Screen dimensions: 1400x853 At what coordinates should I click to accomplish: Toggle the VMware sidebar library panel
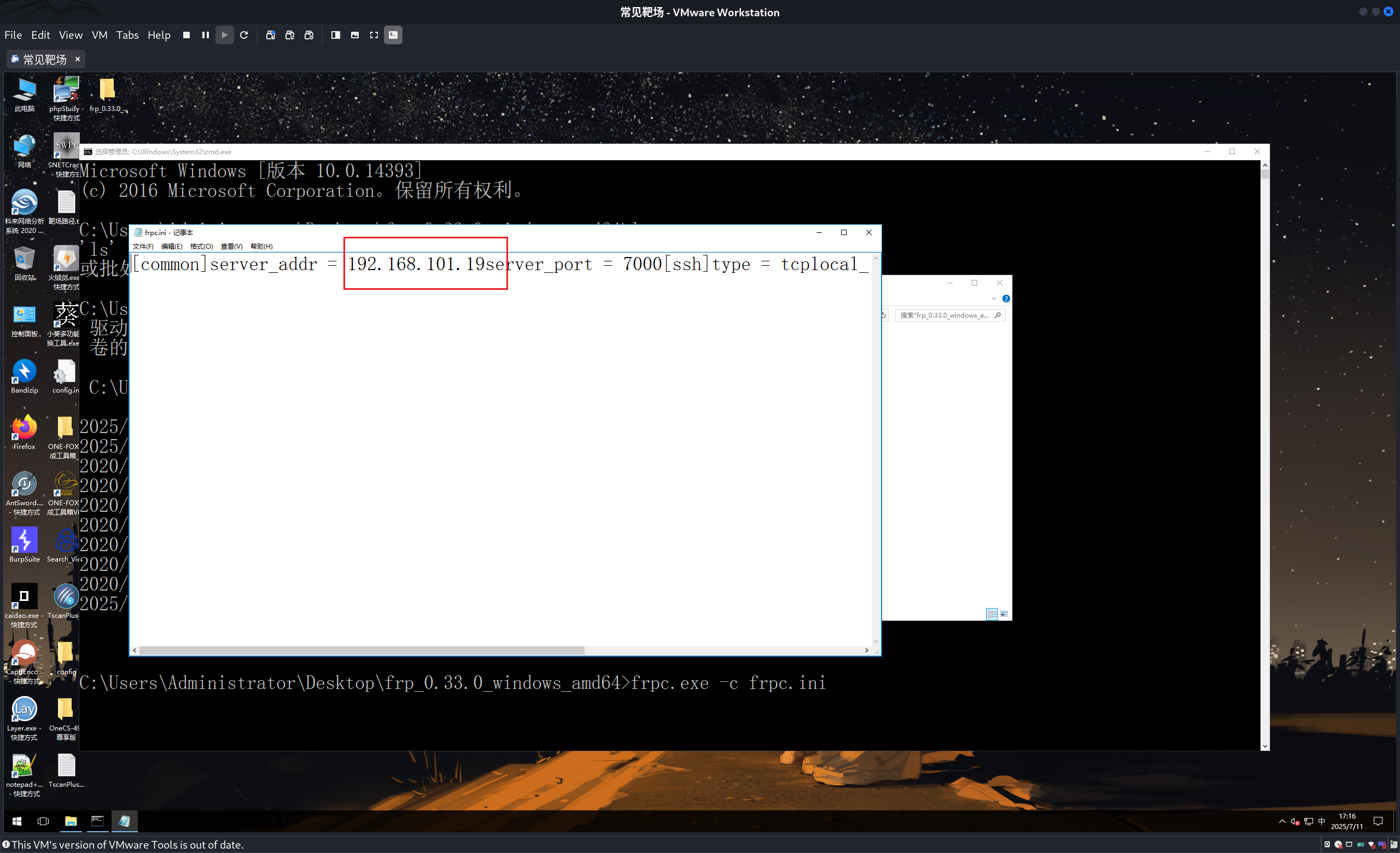tap(335, 35)
